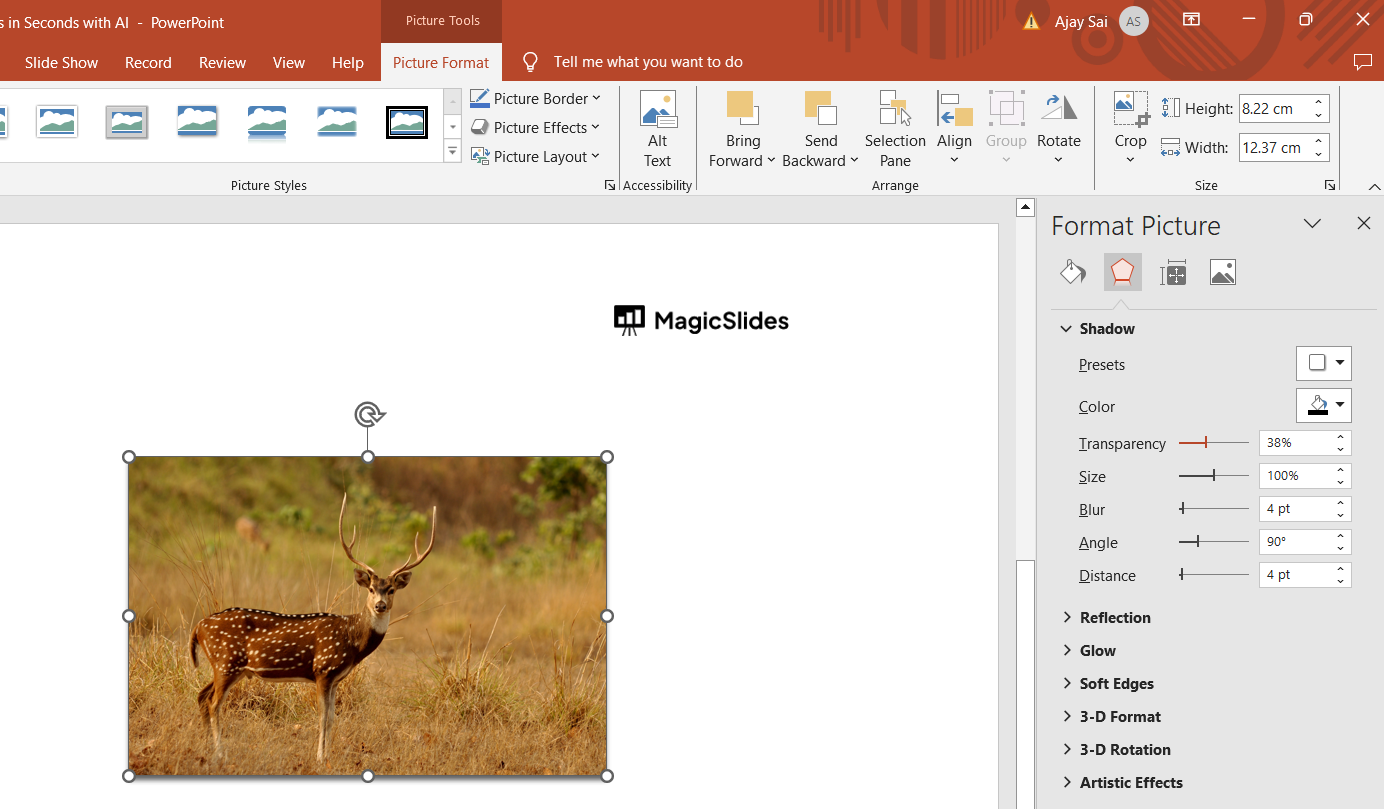Open the Picture Effects dropdown
This screenshot has height=809, width=1384.
coord(535,127)
